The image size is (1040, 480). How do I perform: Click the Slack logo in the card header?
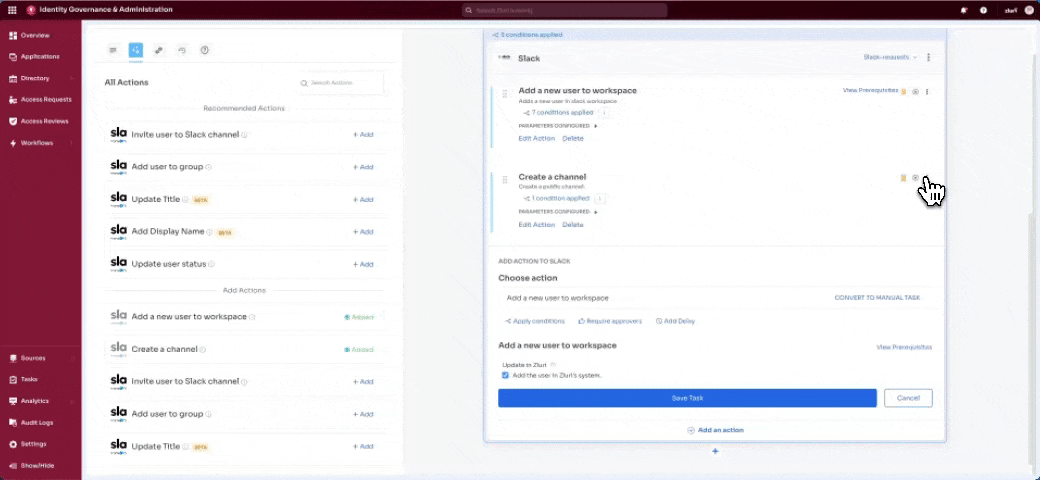505,58
